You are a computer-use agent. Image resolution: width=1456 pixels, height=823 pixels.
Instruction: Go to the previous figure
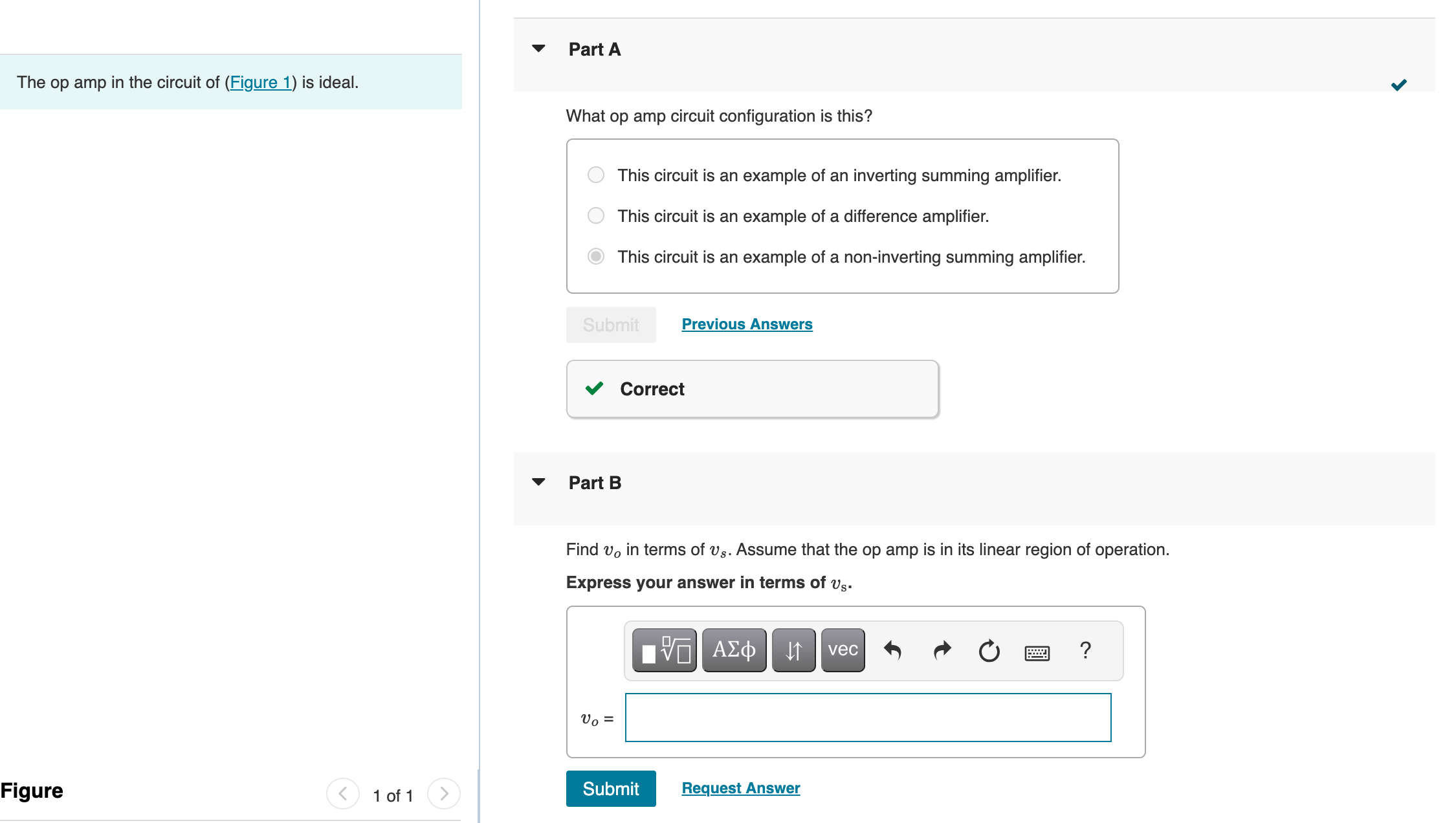[343, 794]
